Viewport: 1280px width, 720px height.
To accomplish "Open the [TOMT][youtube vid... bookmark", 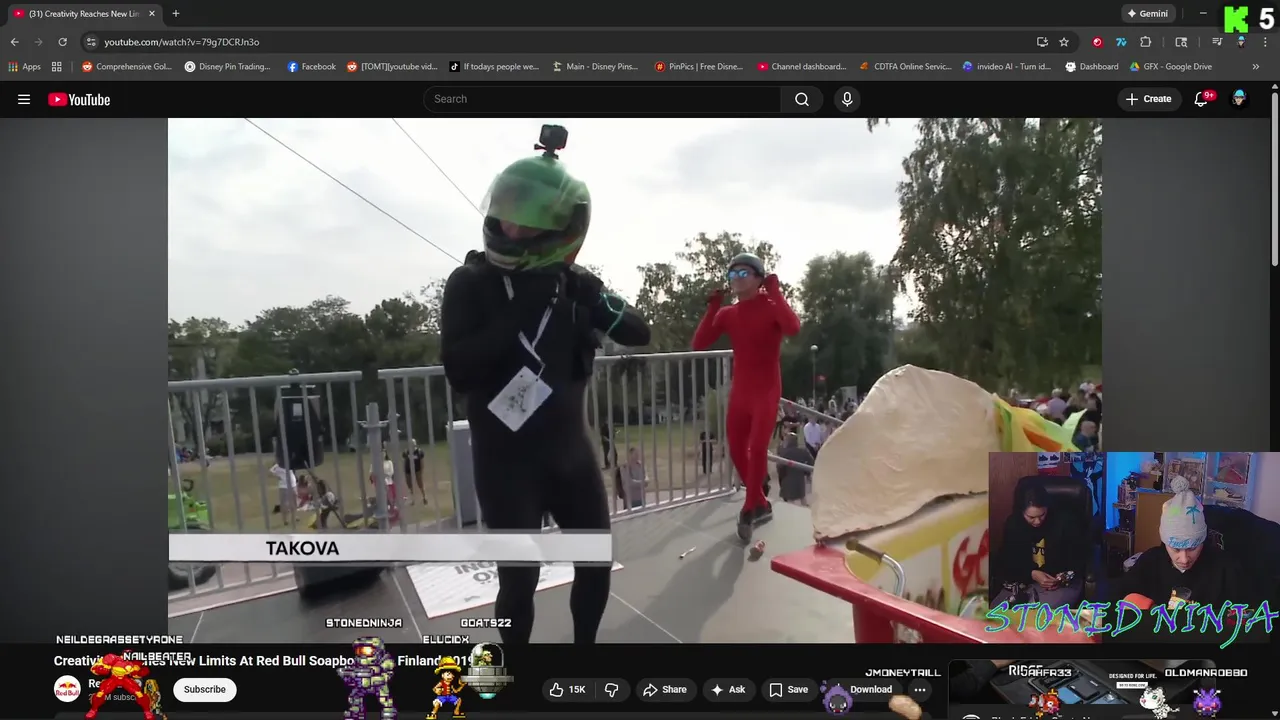I will click(393, 67).
